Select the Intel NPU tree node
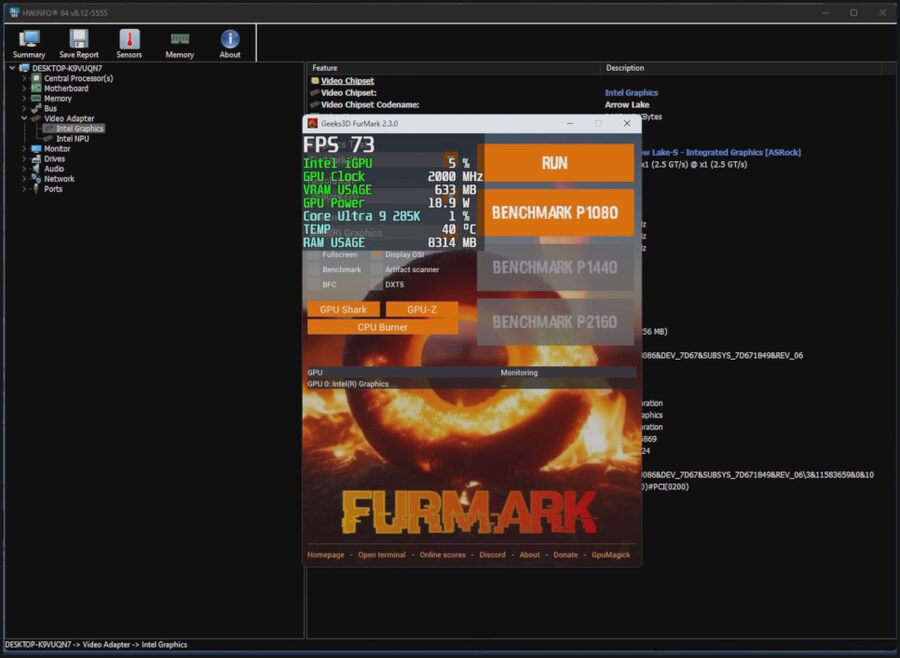This screenshot has height=658, width=900. [x=75, y=138]
